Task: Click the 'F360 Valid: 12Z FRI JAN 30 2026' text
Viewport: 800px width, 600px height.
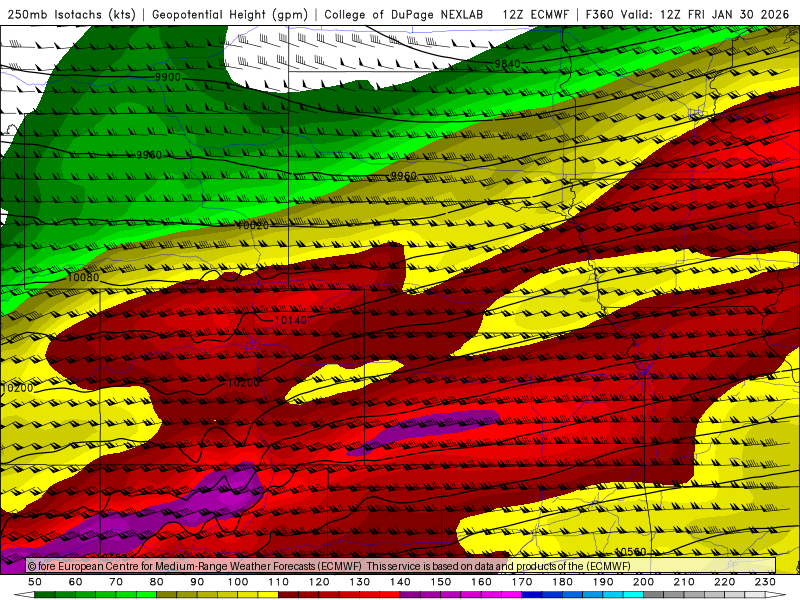Action: (687, 15)
